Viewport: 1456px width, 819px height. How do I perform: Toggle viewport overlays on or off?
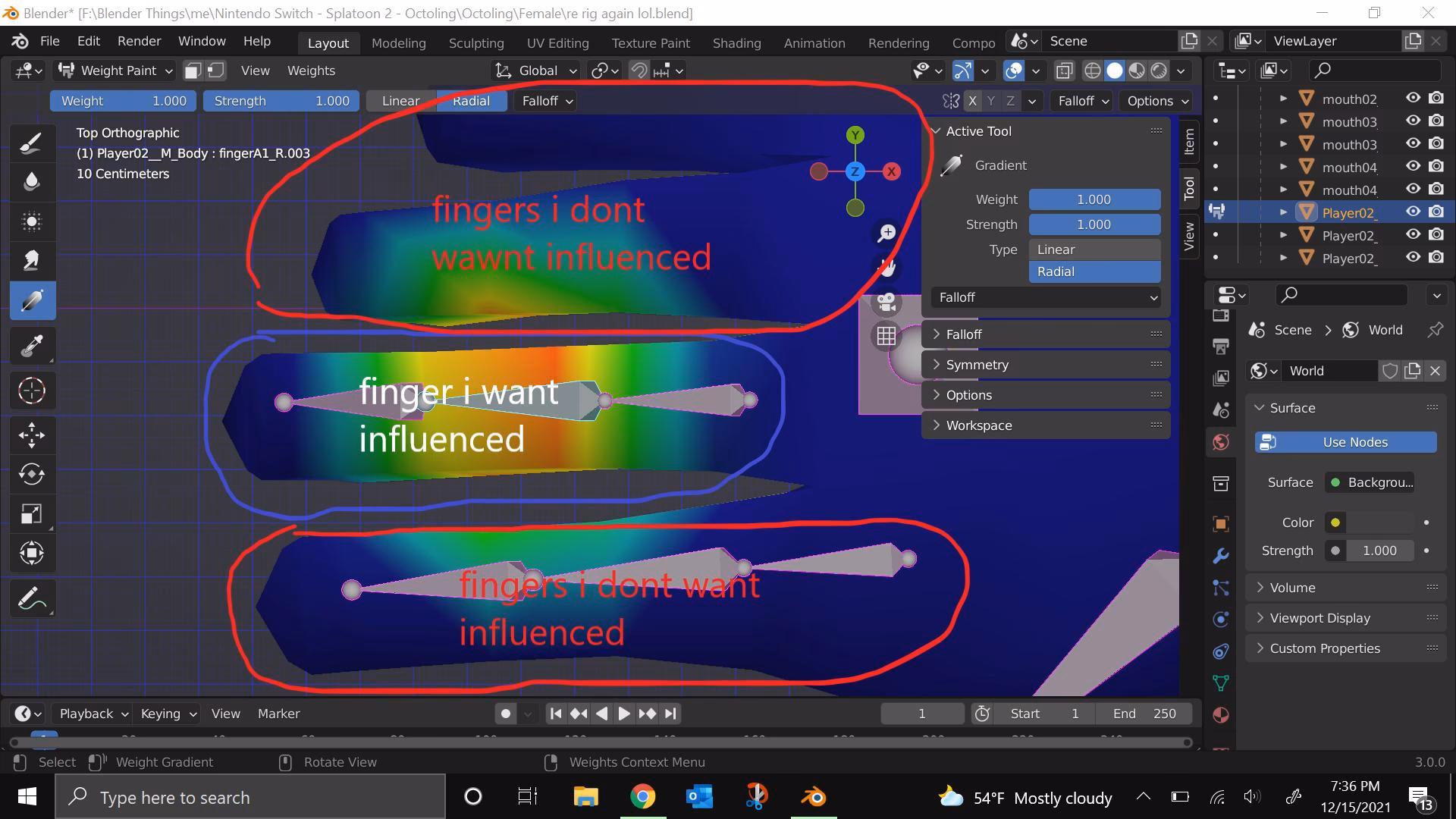[x=1014, y=71]
